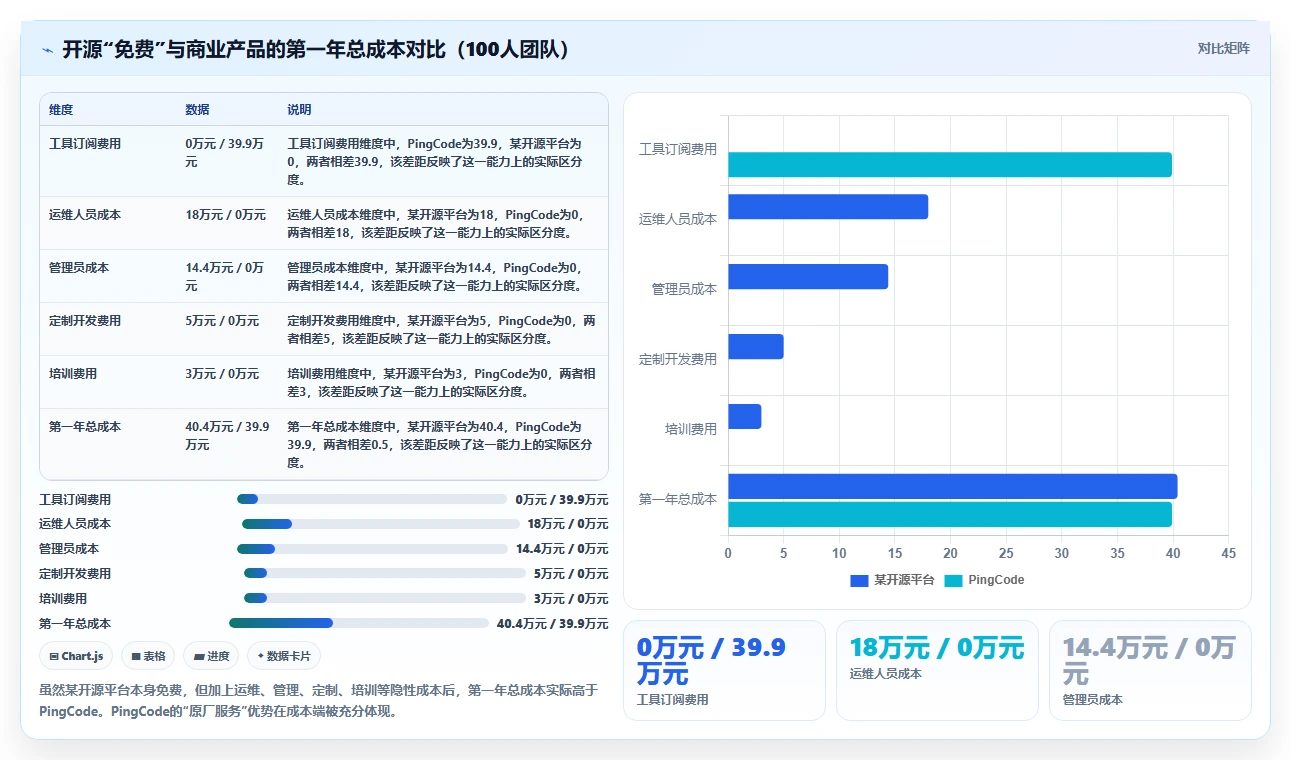This screenshot has height=760, width=1291.
Task: Click the 定制开发费用 chart axis label
Action: click(678, 359)
